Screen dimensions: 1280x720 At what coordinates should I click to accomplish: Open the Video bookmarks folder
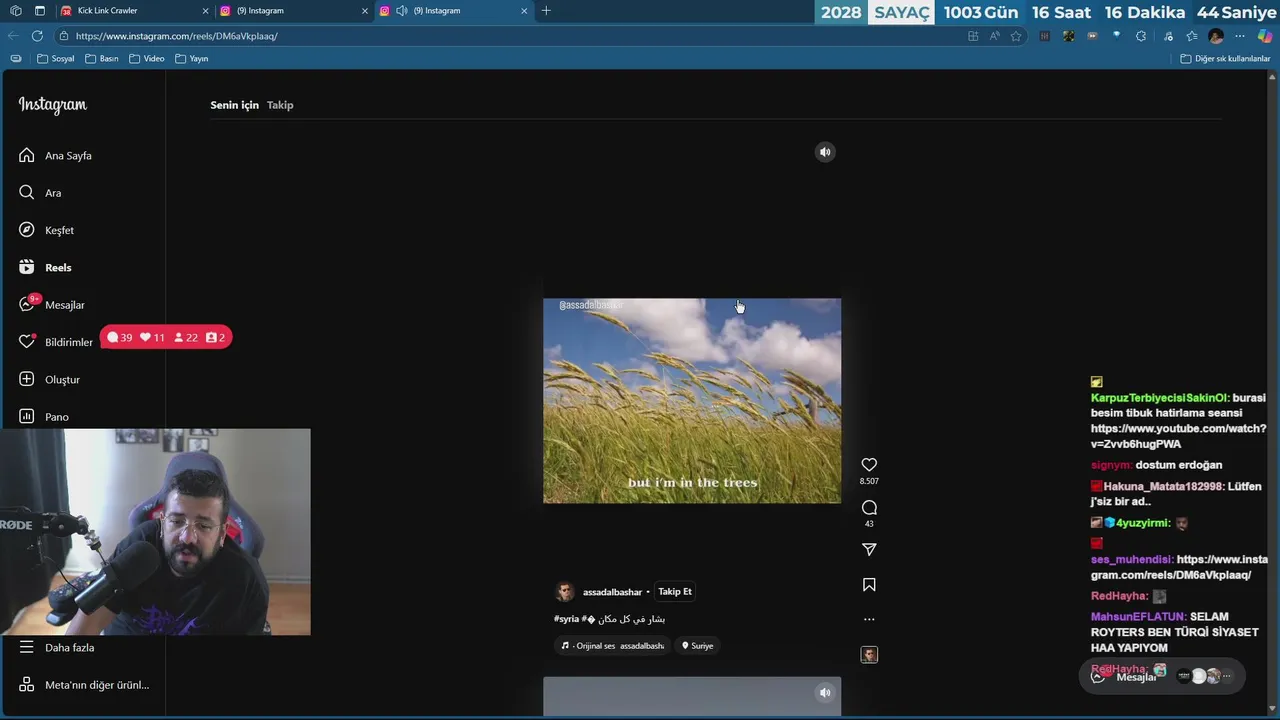coord(147,59)
